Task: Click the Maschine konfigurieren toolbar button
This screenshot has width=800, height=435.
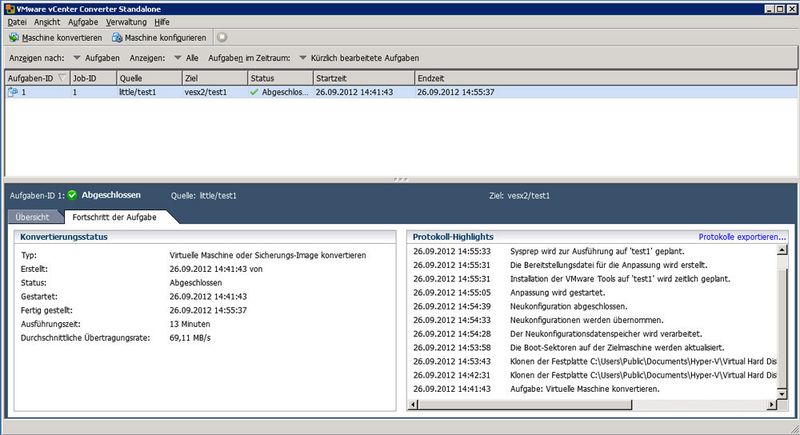Action: 159,38
